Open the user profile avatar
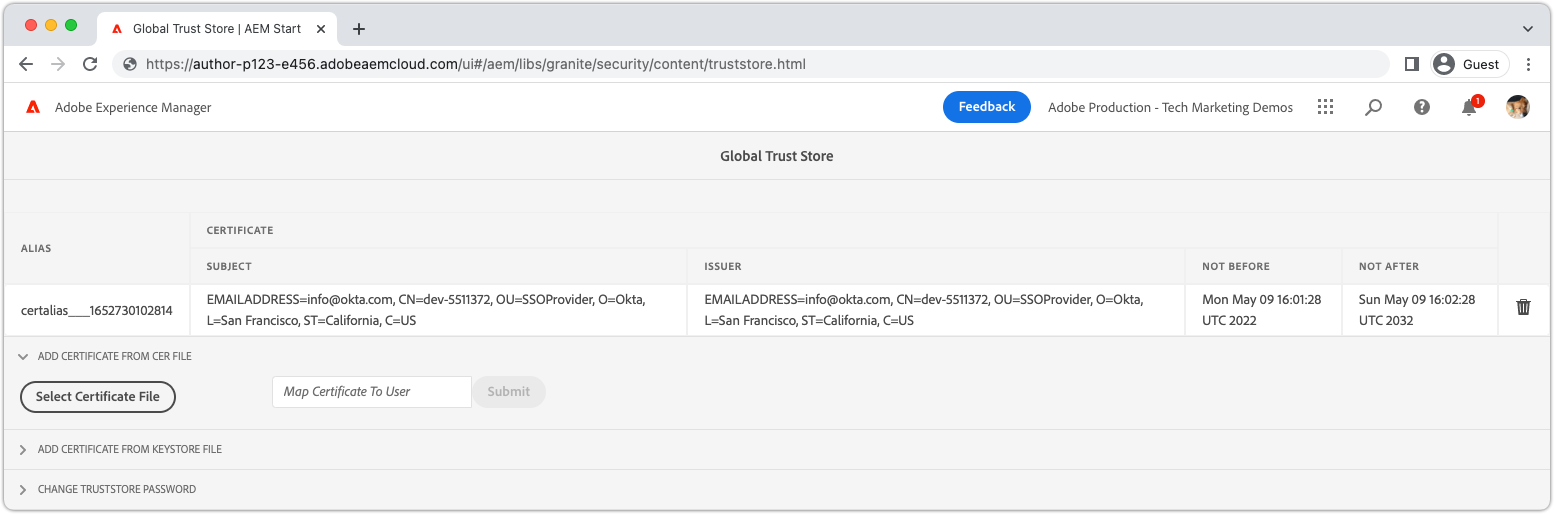 coord(1518,107)
